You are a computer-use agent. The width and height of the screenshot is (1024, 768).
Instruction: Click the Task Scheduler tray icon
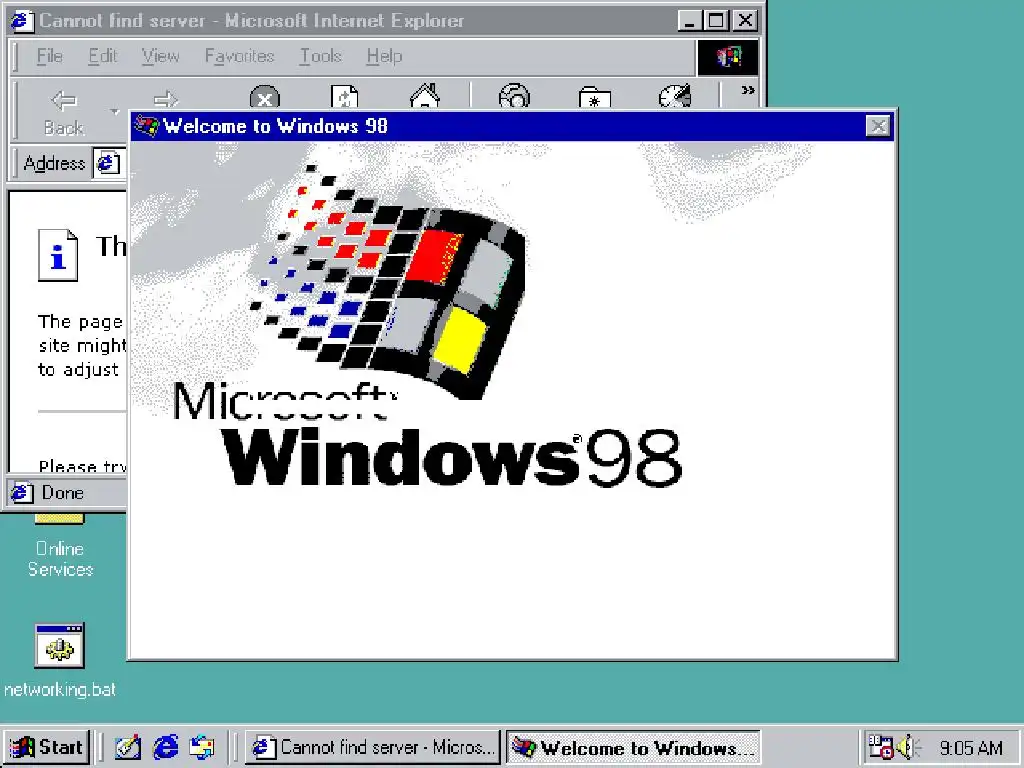click(x=880, y=747)
